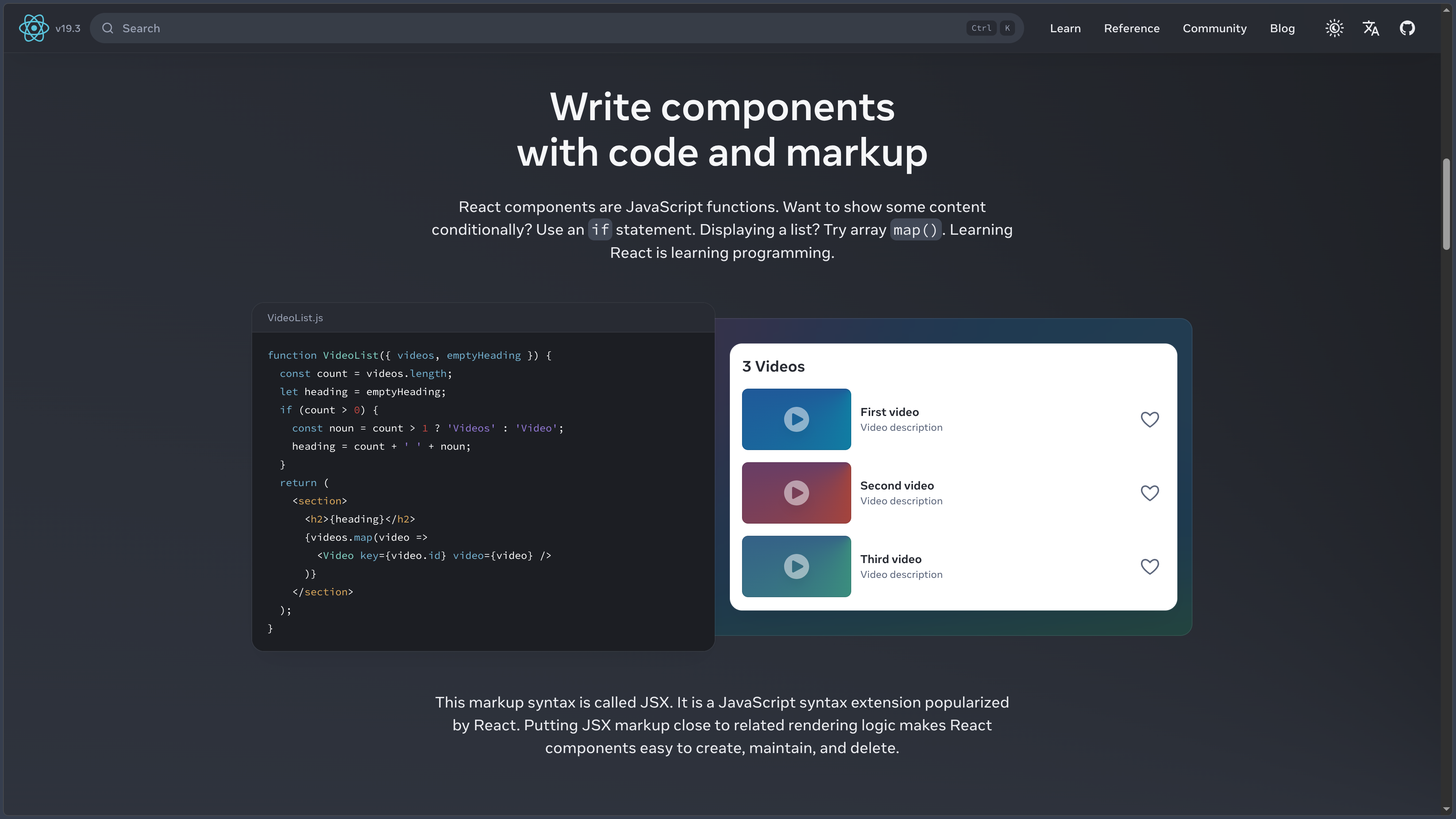Open the translations language icon
This screenshot has width=1456, height=819.
click(x=1371, y=28)
